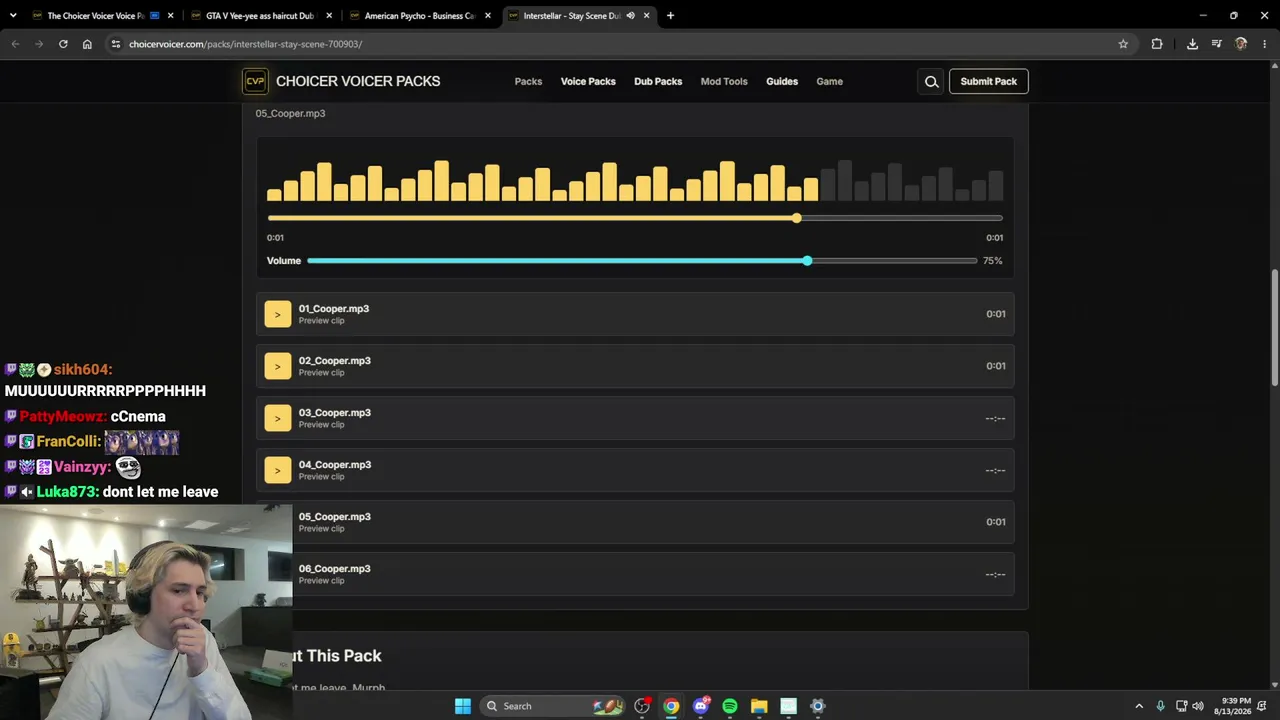Go forward with the browser arrow
The height and width of the screenshot is (720, 1280).
point(39,44)
